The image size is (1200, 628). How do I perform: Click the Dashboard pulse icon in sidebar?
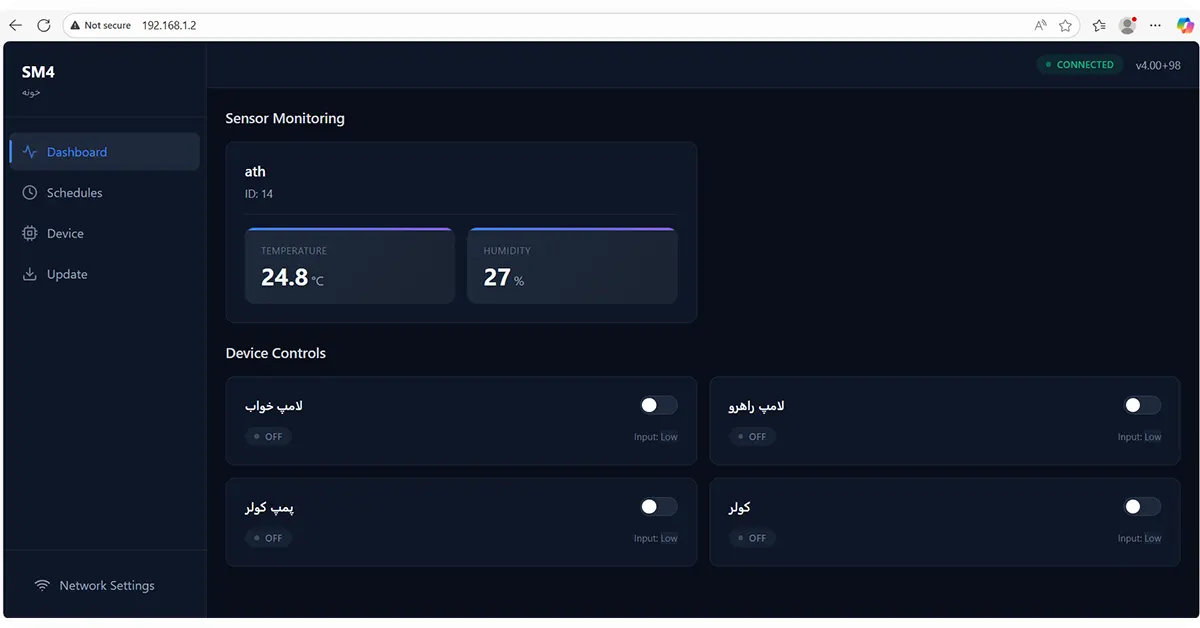tap(30, 152)
